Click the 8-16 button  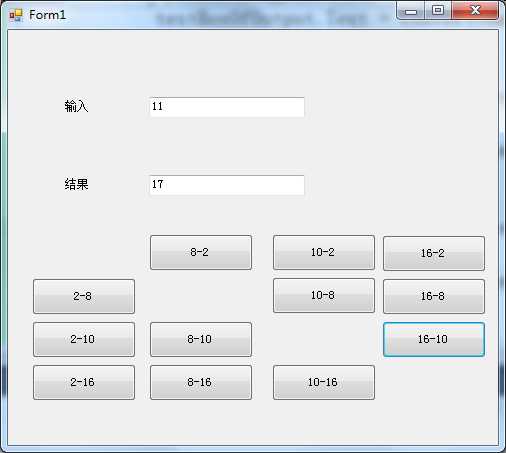(201, 382)
